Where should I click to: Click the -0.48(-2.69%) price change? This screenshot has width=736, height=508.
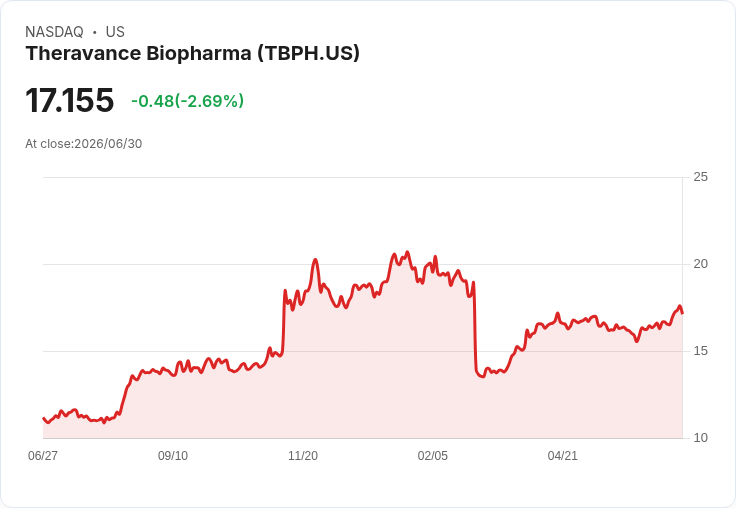[187, 101]
